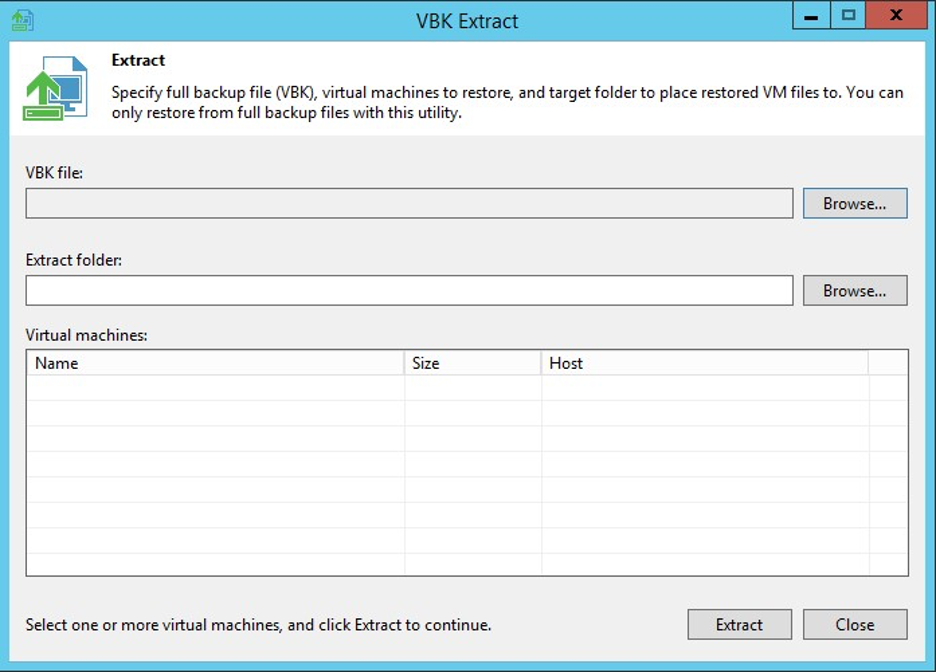936x672 pixels.
Task: Click the empty first row of virtual machines list
Action: click(467, 388)
